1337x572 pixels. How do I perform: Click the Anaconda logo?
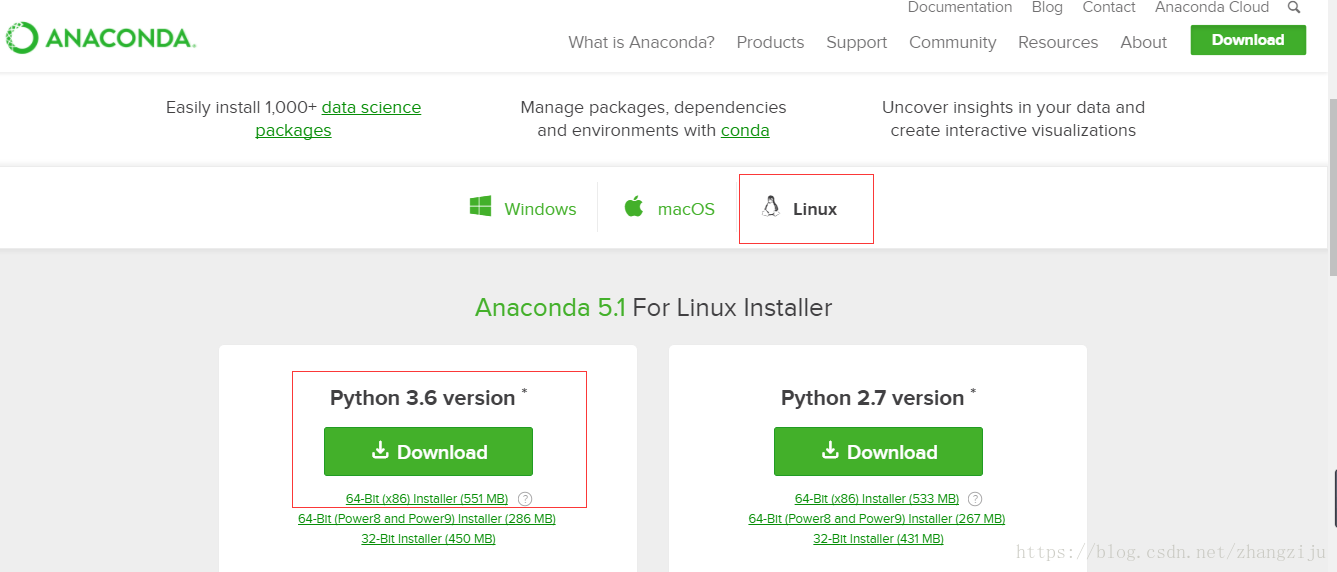(x=100, y=39)
